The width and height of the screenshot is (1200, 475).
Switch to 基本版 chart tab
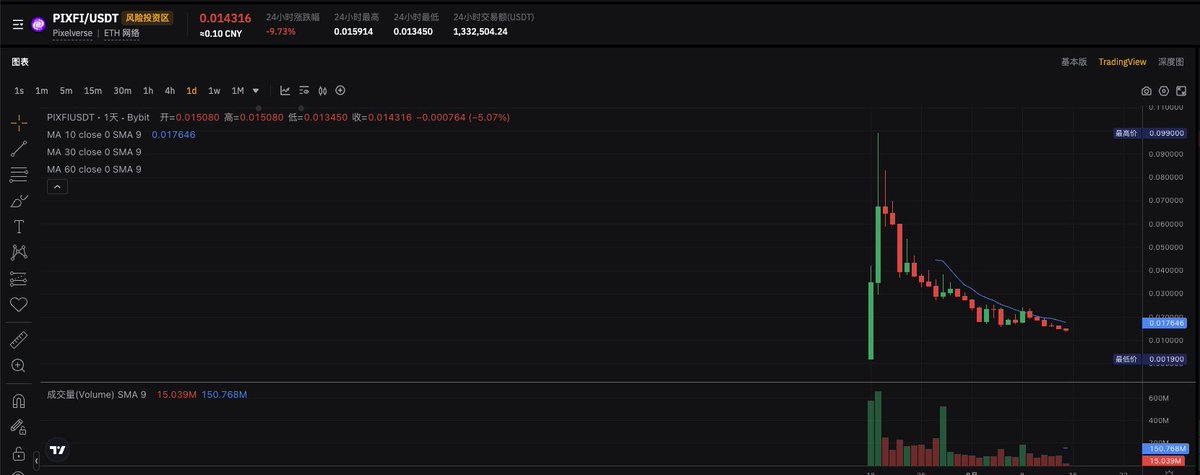[1074, 62]
